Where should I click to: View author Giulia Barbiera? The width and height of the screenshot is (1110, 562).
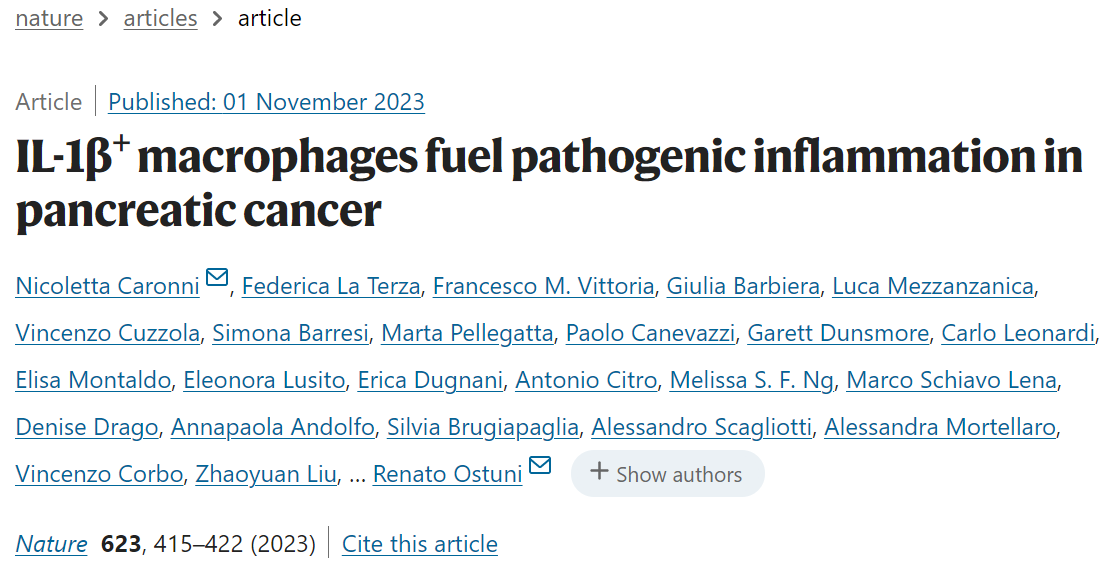pos(743,286)
